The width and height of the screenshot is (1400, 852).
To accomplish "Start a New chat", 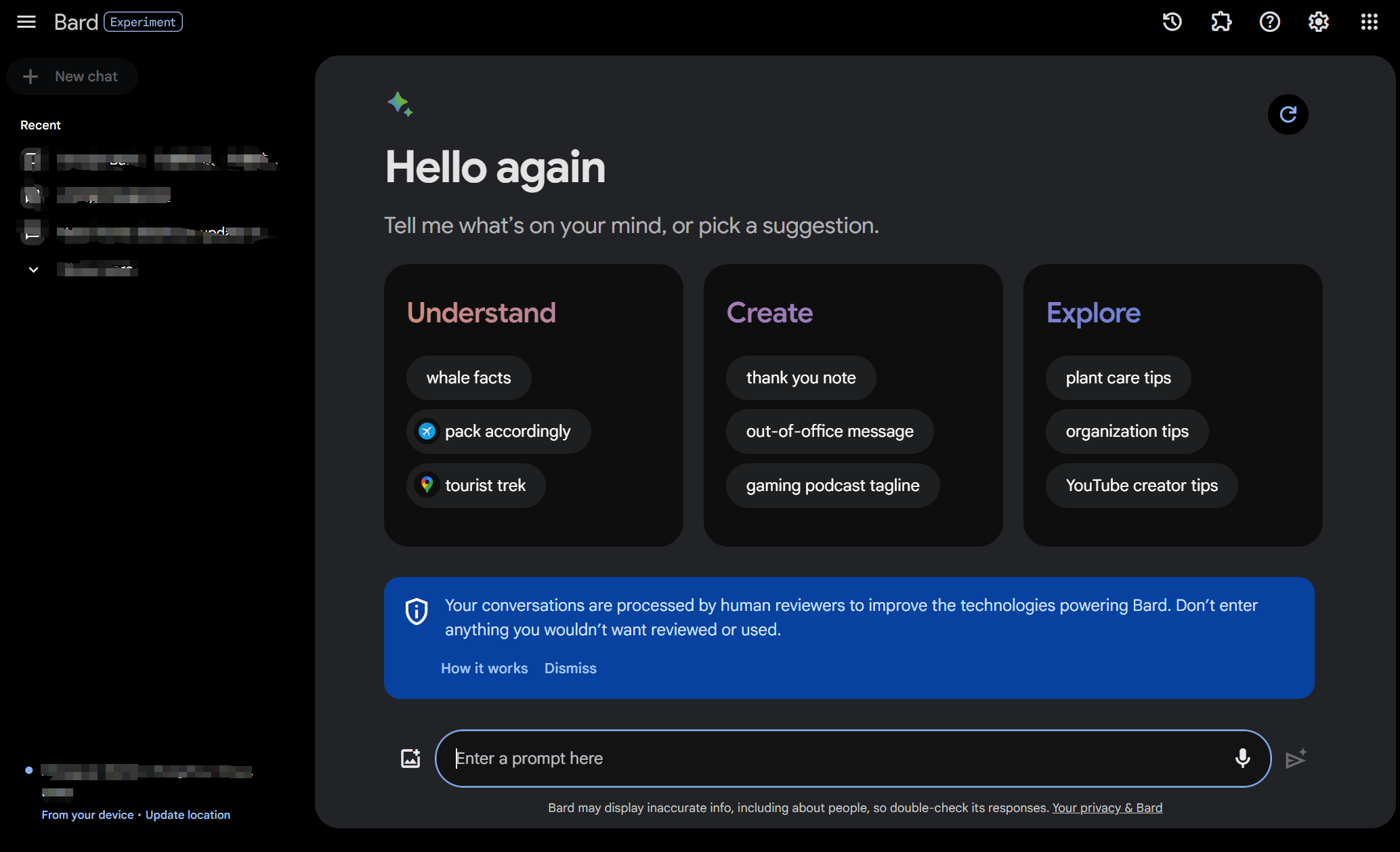I will coord(72,77).
